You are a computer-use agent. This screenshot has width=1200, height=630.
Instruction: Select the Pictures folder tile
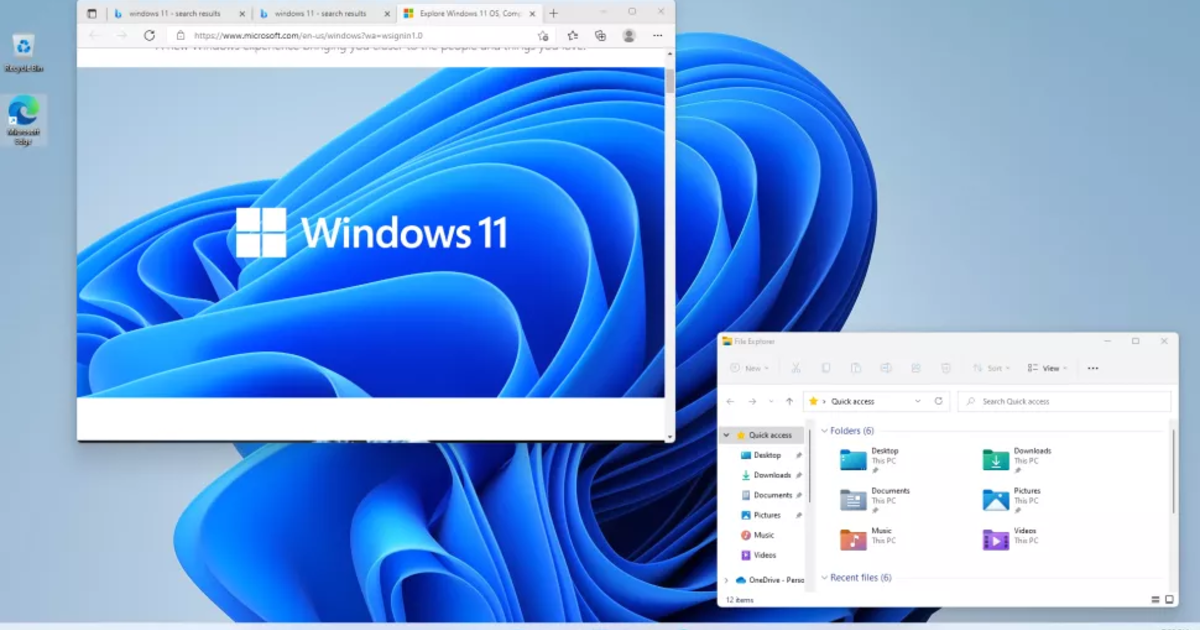click(1012, 500)
